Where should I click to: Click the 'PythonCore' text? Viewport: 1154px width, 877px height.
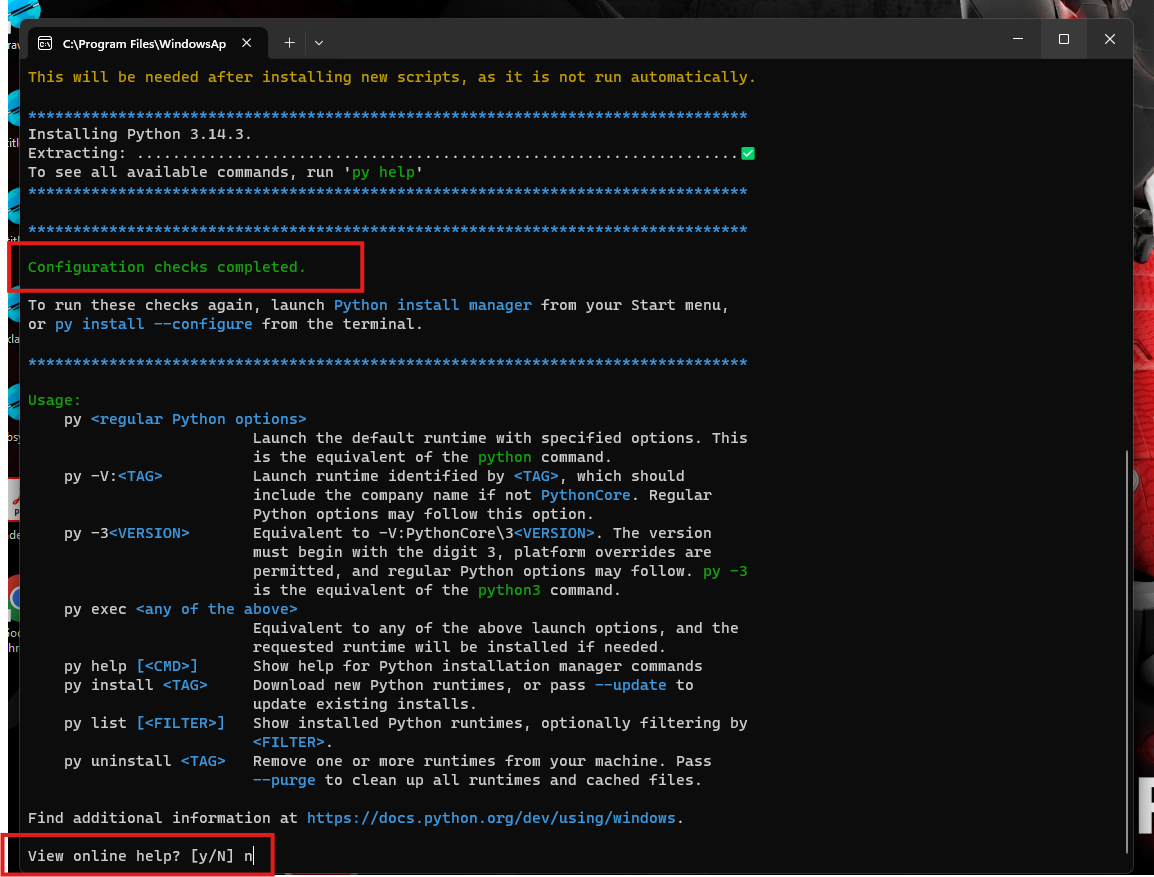pos(586,495)
